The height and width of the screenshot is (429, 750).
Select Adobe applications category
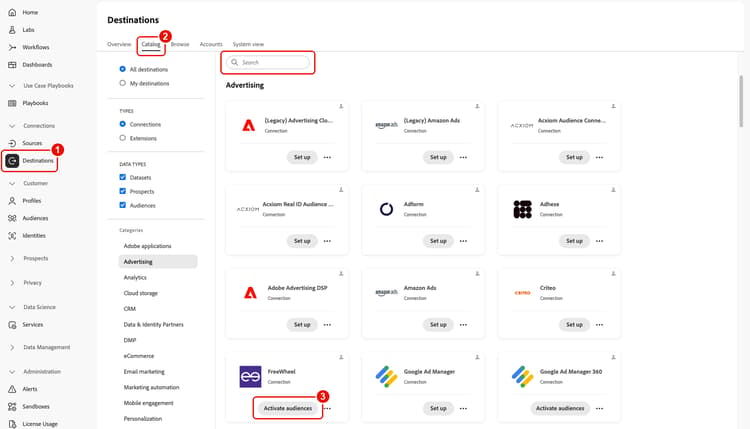[147, 246]
